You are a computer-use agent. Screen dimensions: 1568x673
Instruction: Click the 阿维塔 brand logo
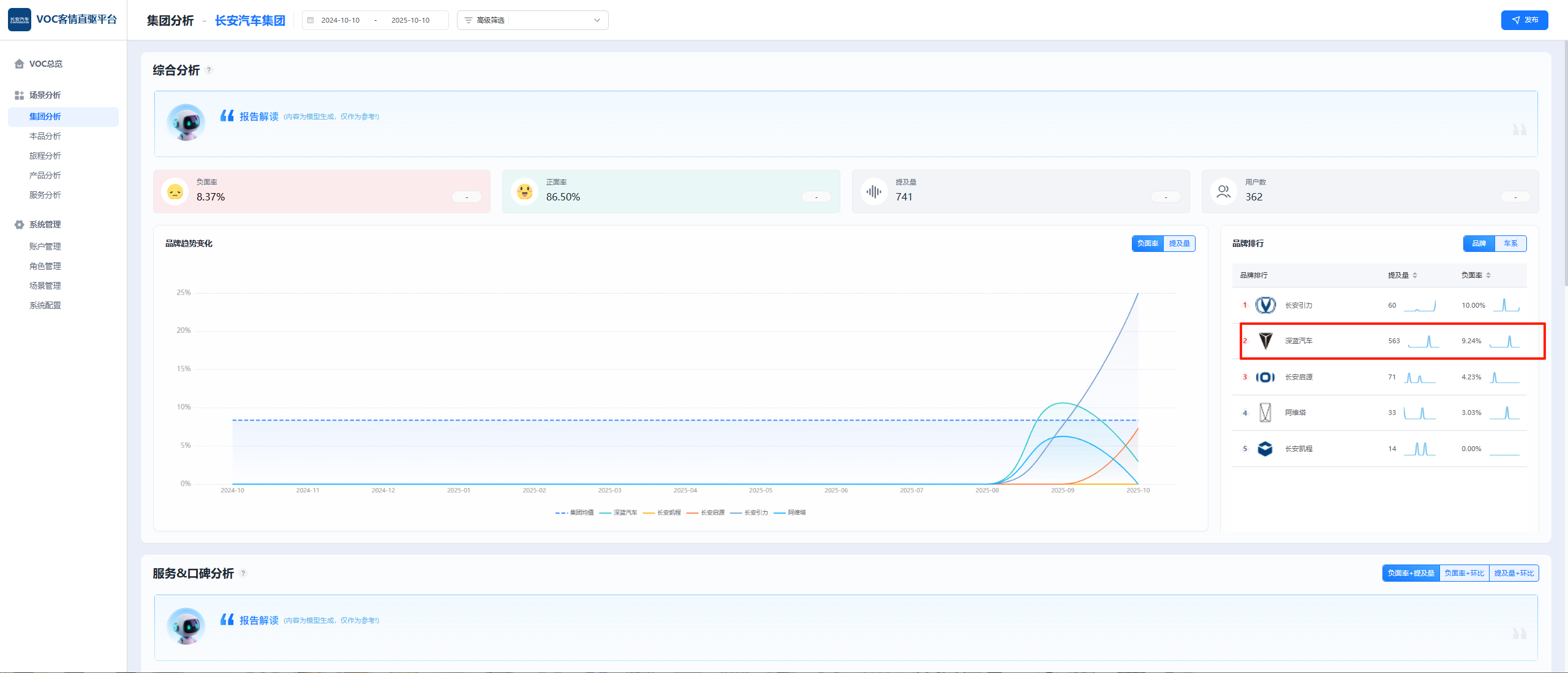(1265, 413)
